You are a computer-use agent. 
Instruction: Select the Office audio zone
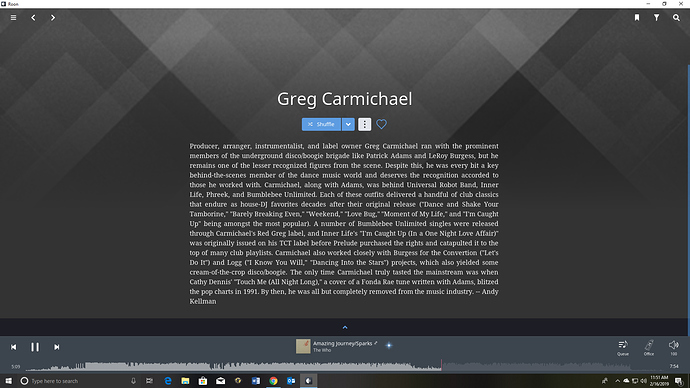point(649,348)
